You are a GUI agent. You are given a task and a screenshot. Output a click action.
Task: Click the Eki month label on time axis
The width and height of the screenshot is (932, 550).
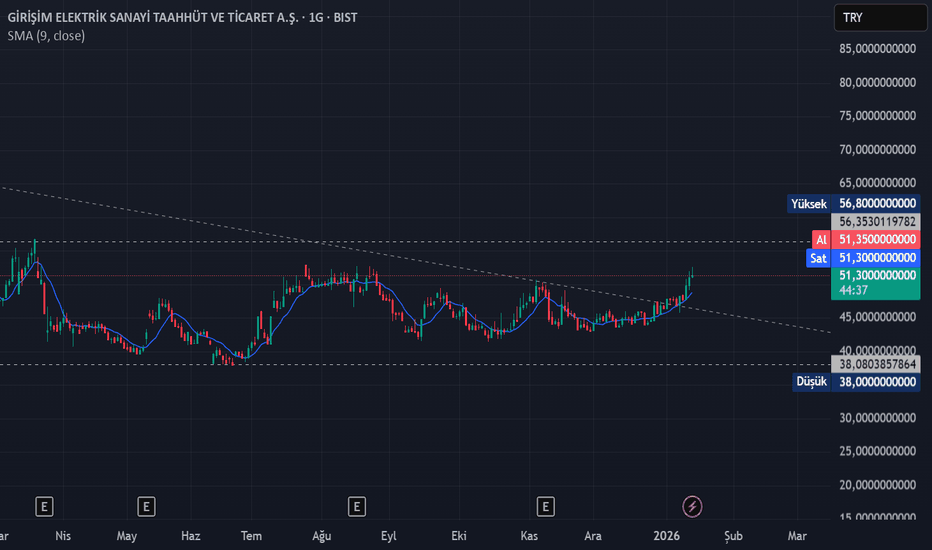[x=459, y=536]
